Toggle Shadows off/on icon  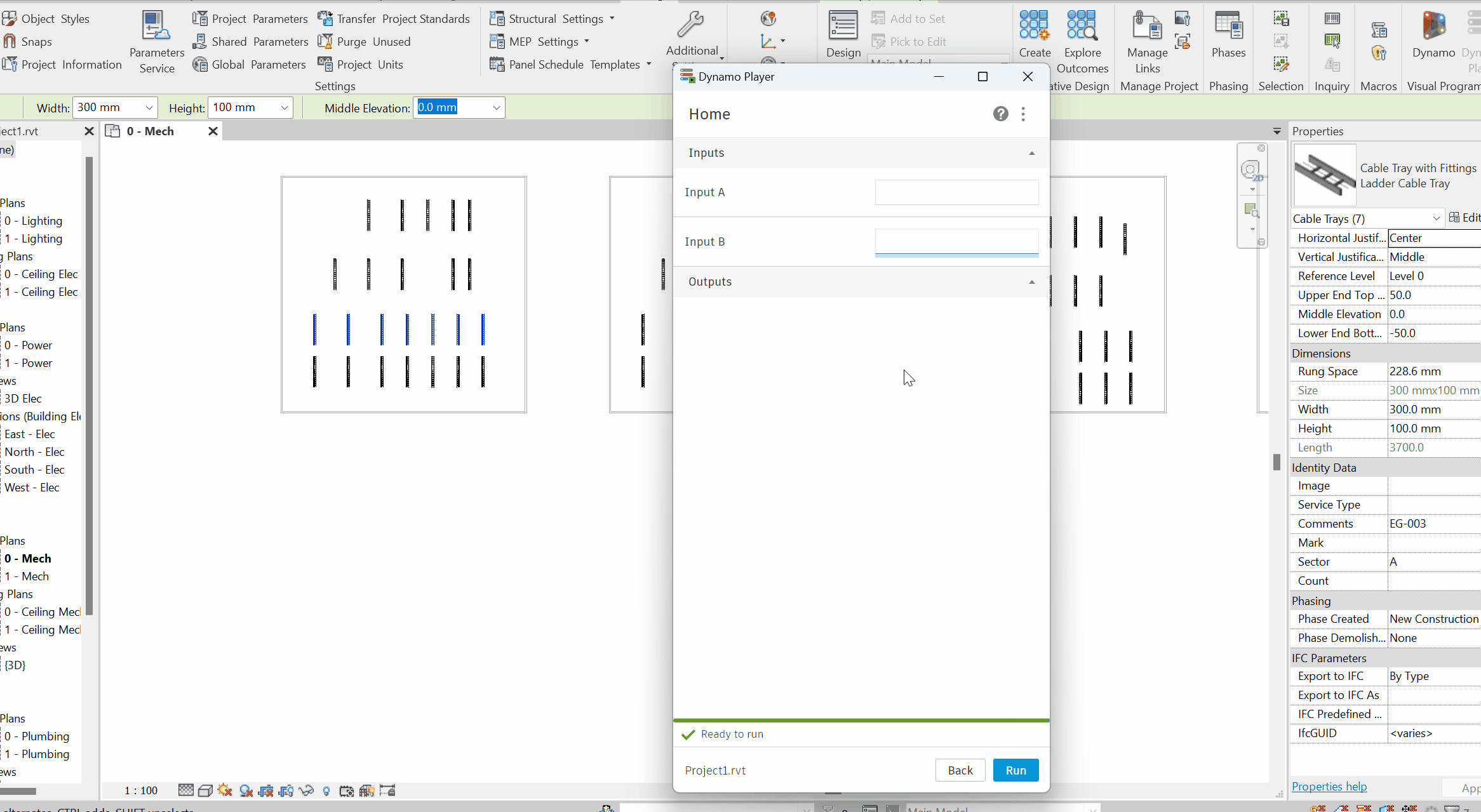[x=246, y=790]
